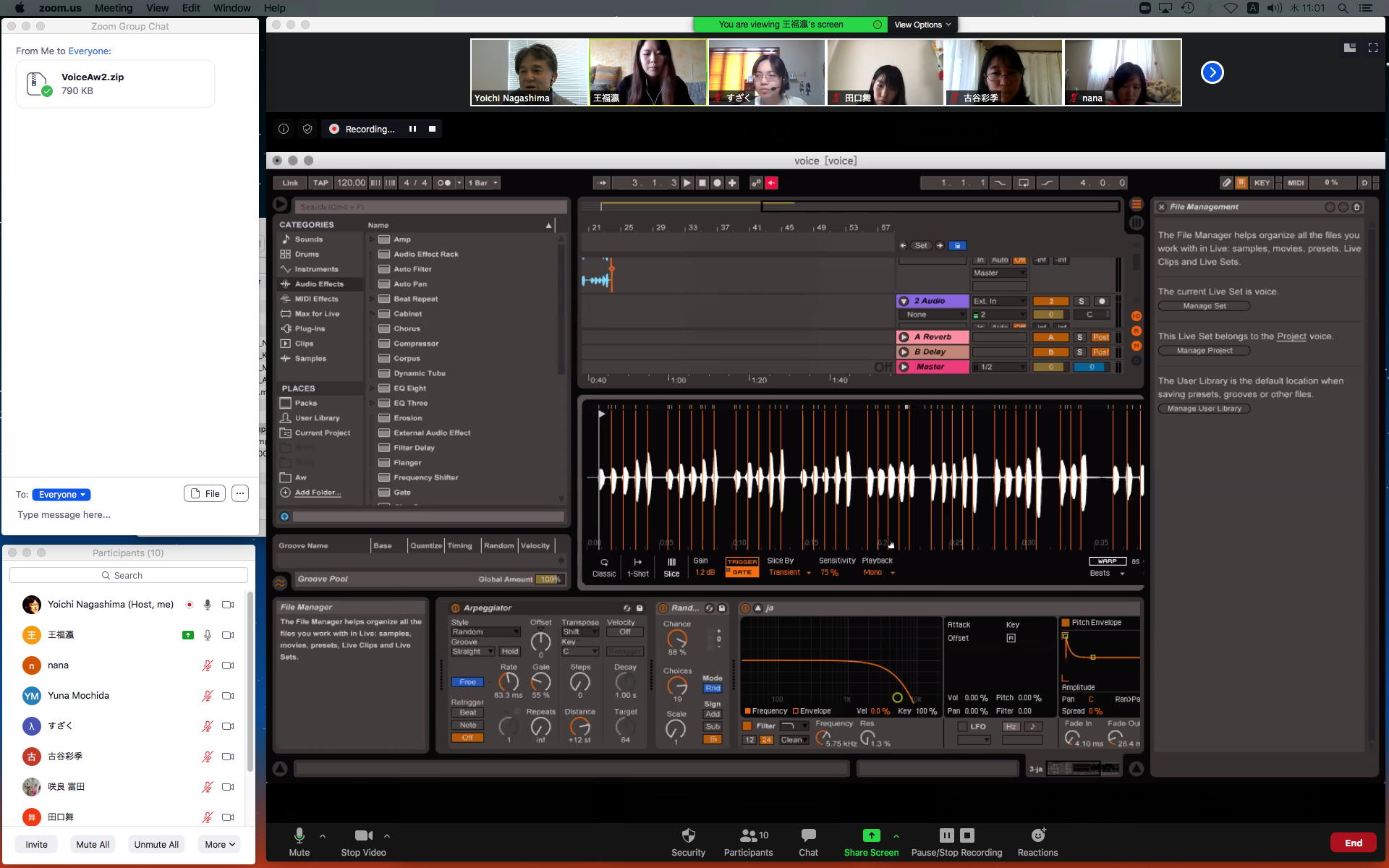Open the Everyone recipient dropdown
This screenshot has width=1389, height=868.
coord(61,495)
